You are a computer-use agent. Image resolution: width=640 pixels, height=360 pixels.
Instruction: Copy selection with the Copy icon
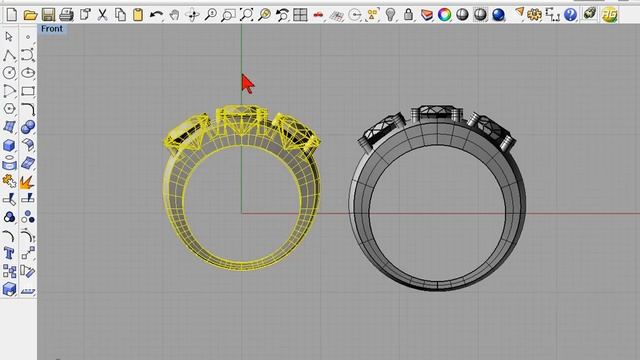pyautogui.click(x=120, y=15)
